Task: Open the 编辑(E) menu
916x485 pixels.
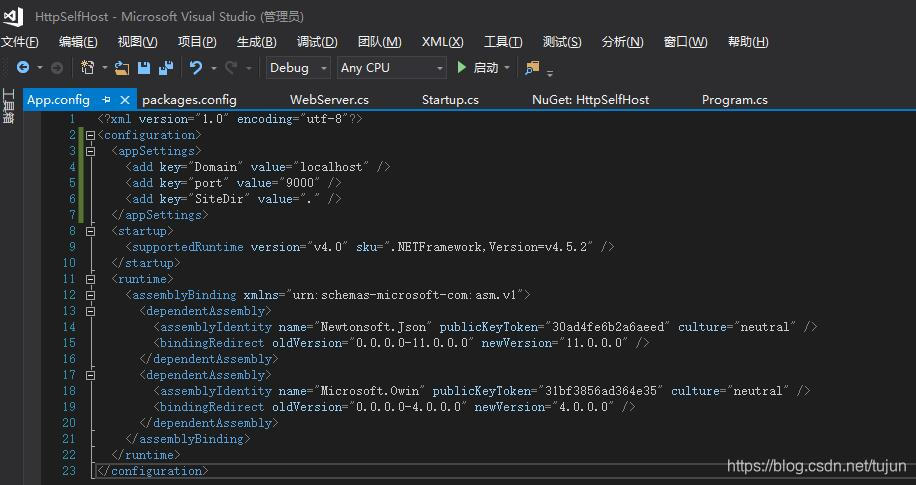Action: [x=78, y=42]
